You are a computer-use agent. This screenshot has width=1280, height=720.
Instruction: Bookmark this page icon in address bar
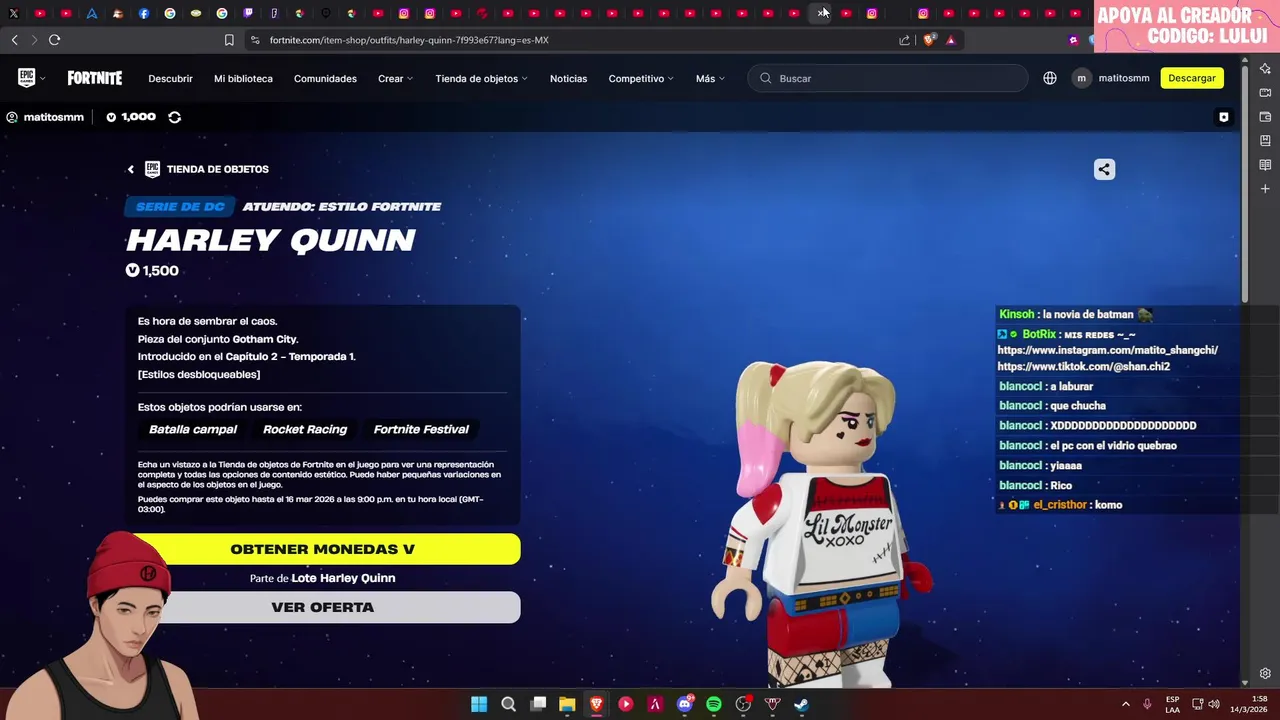(229, 40)
